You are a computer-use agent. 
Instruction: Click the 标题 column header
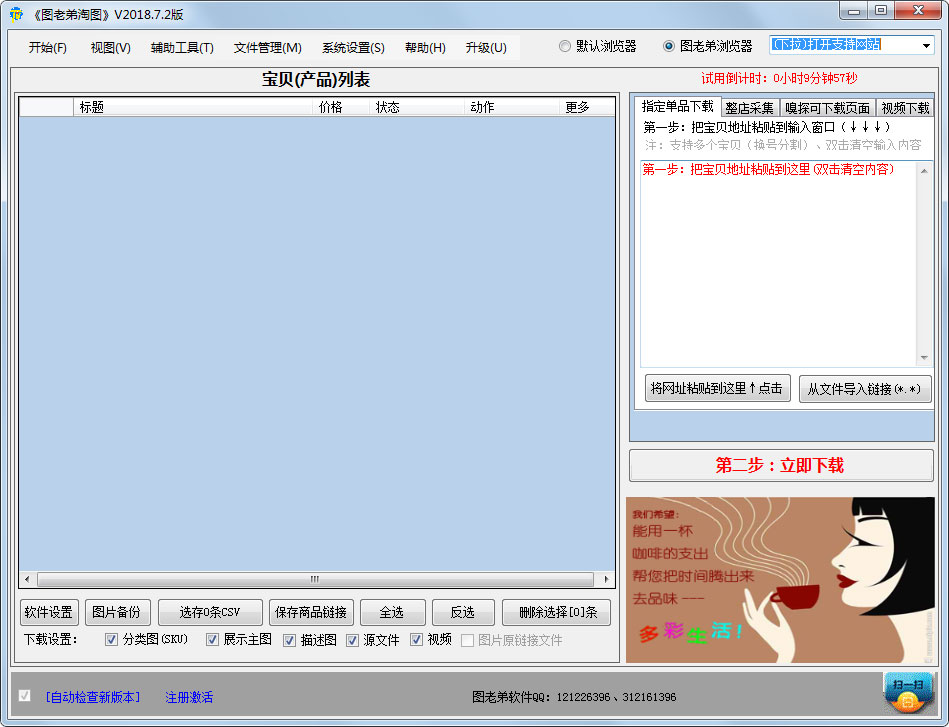(x=192, y=107)
